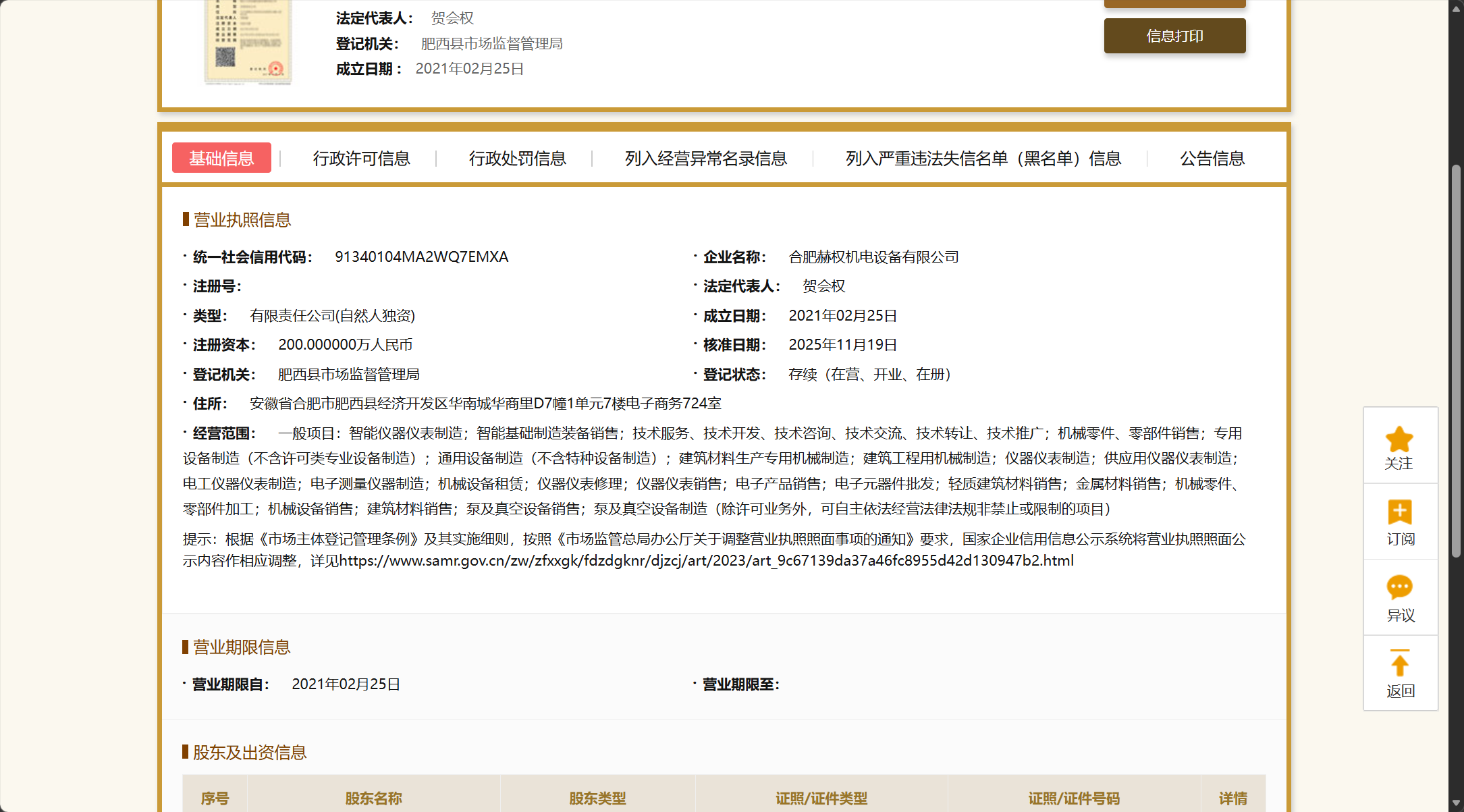Click scrollbar up arrow at top

[x=1456, y=8]
